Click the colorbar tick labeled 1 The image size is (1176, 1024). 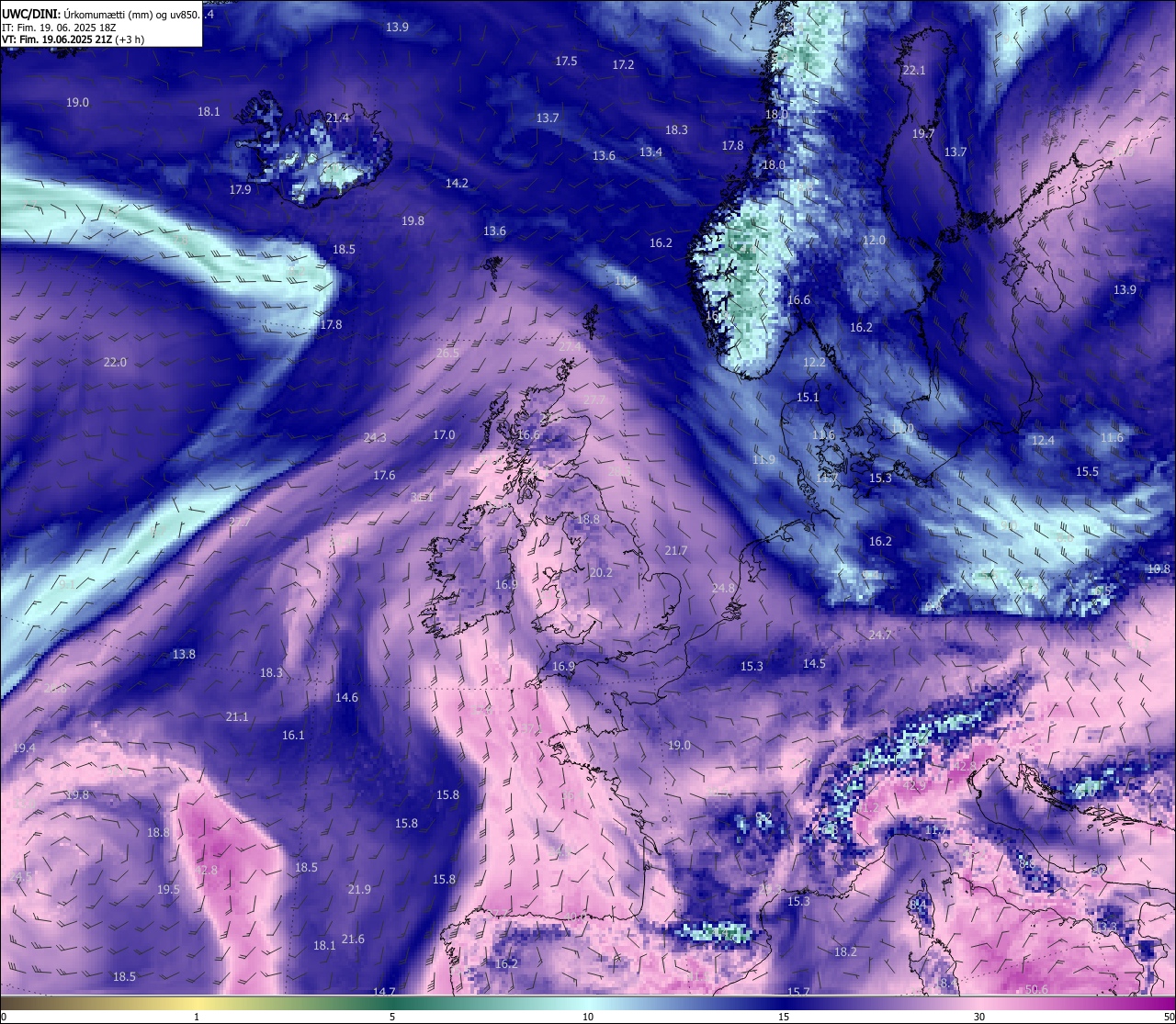197,1017
